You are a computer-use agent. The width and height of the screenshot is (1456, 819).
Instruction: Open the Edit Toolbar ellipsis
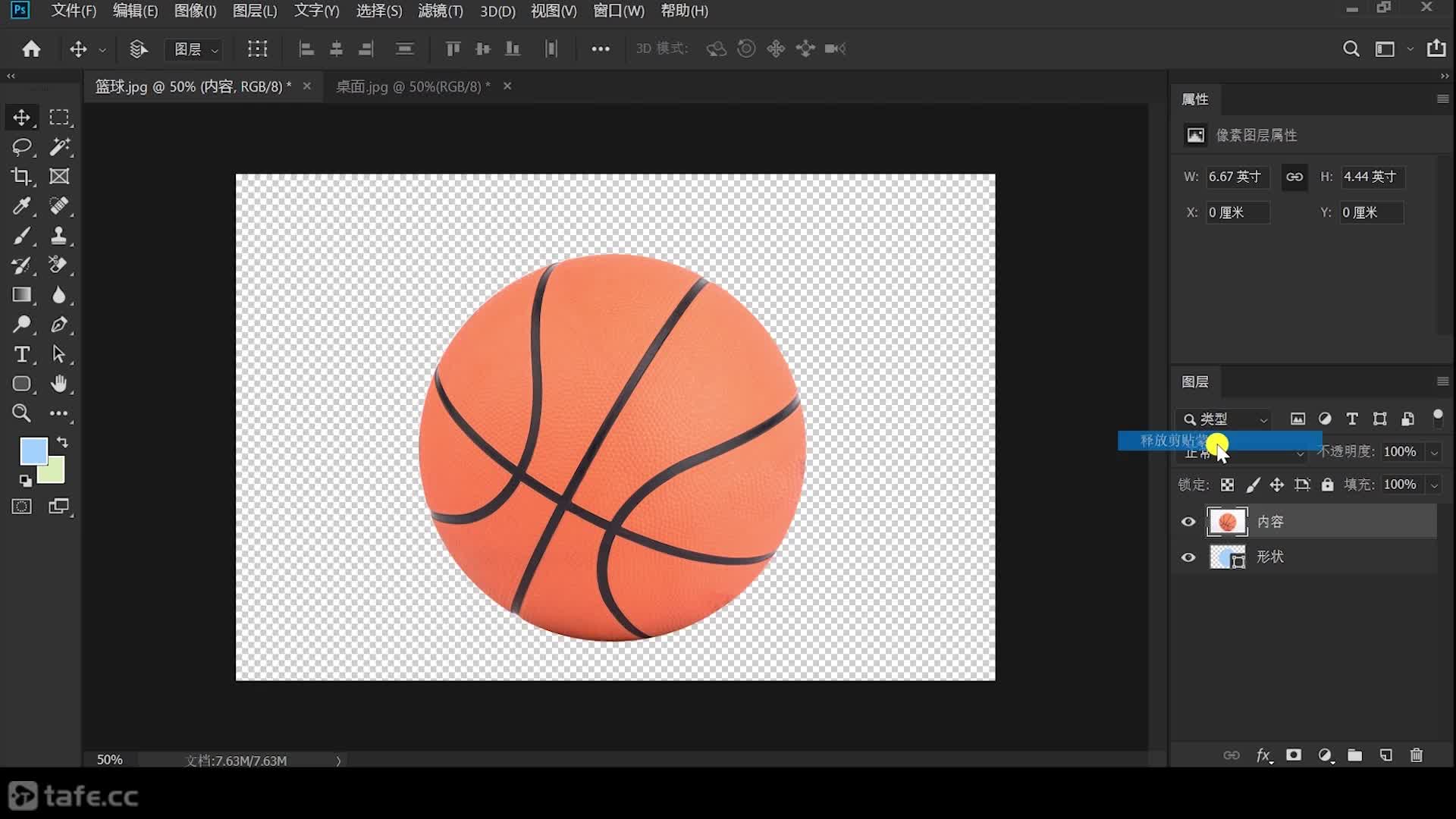point(59,413)
